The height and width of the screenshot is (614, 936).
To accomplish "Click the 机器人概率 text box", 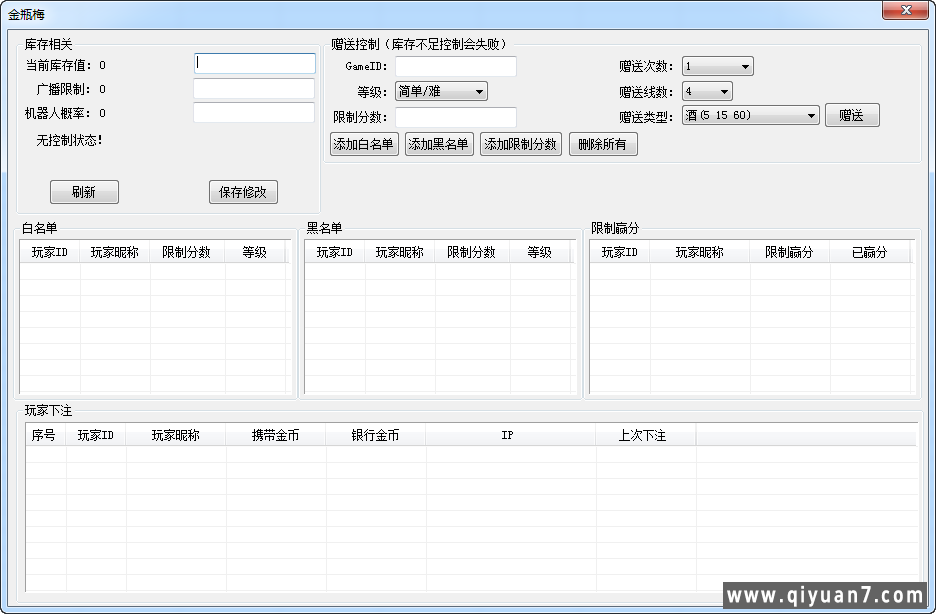I will [254, 113].
